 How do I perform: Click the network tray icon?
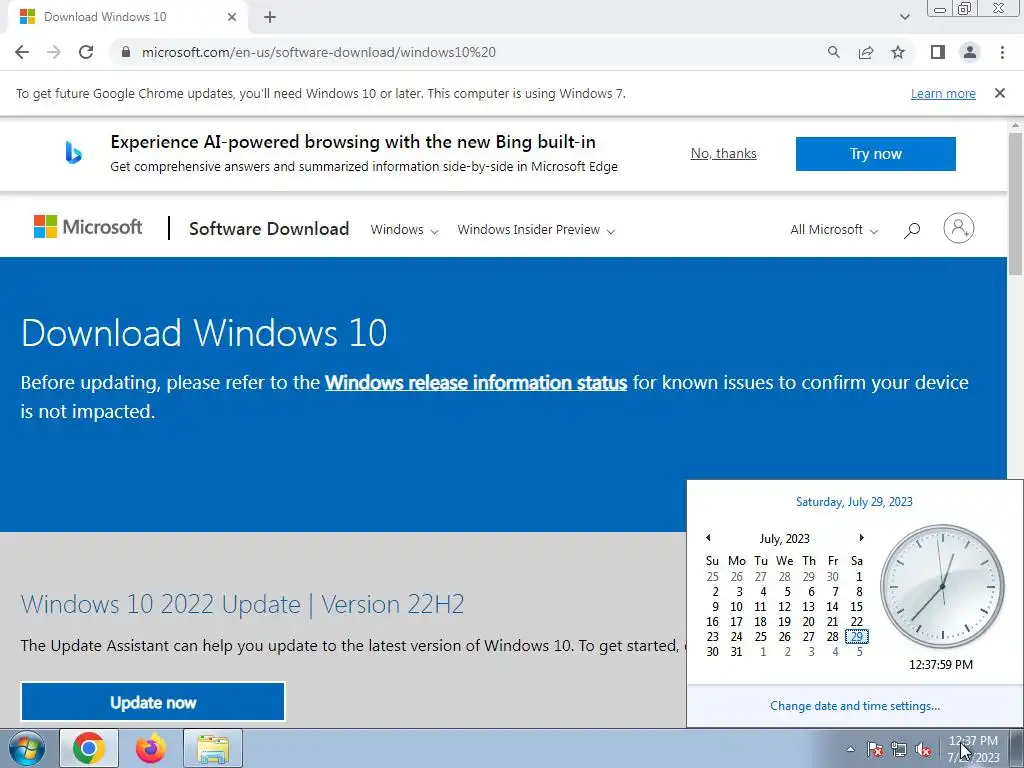[899, 749]
